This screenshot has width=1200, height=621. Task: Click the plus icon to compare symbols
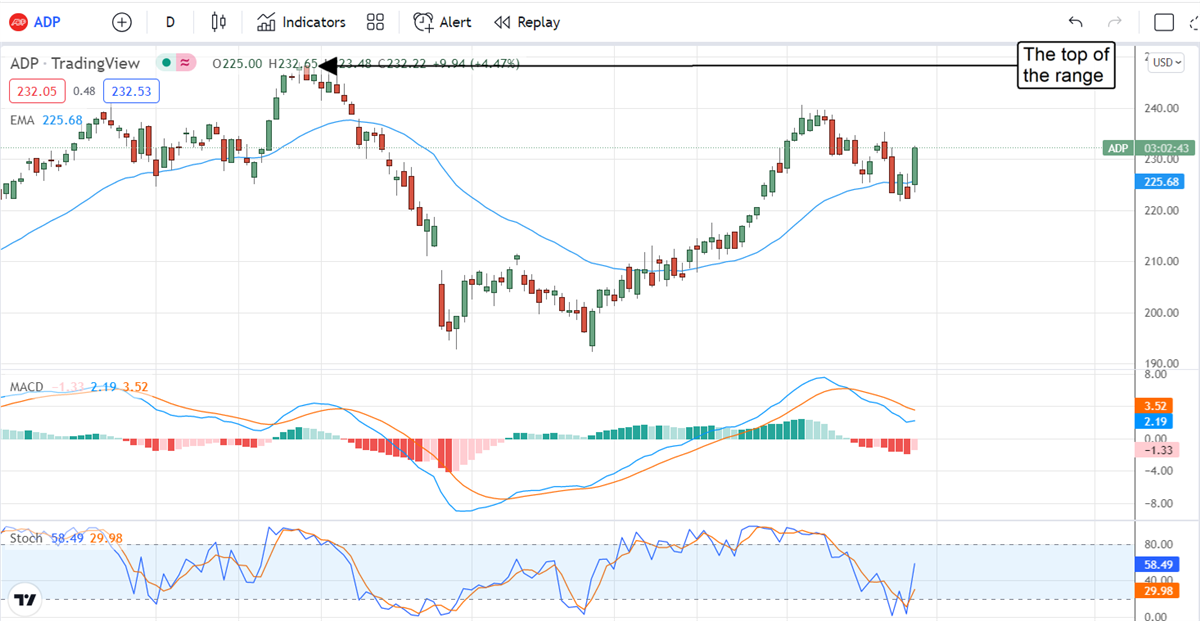click(x=122, y=22)
